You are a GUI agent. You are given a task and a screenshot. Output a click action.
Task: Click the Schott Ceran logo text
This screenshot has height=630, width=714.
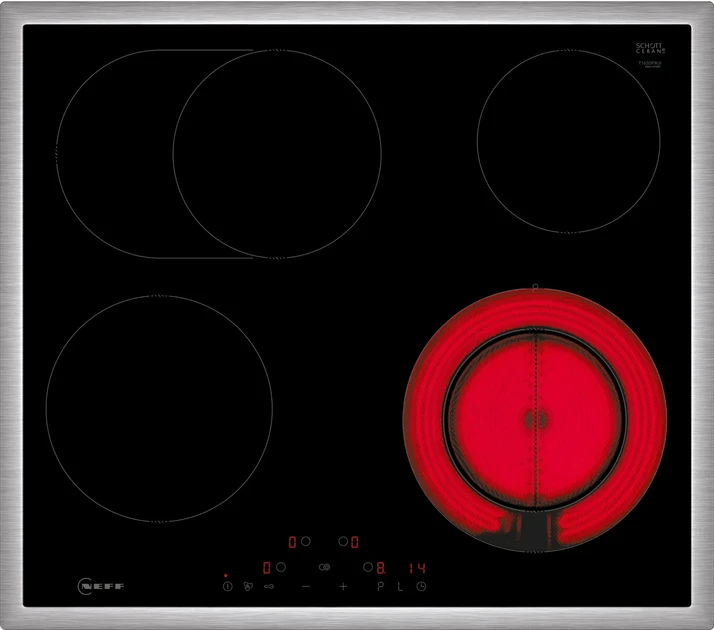click(650, 48)
